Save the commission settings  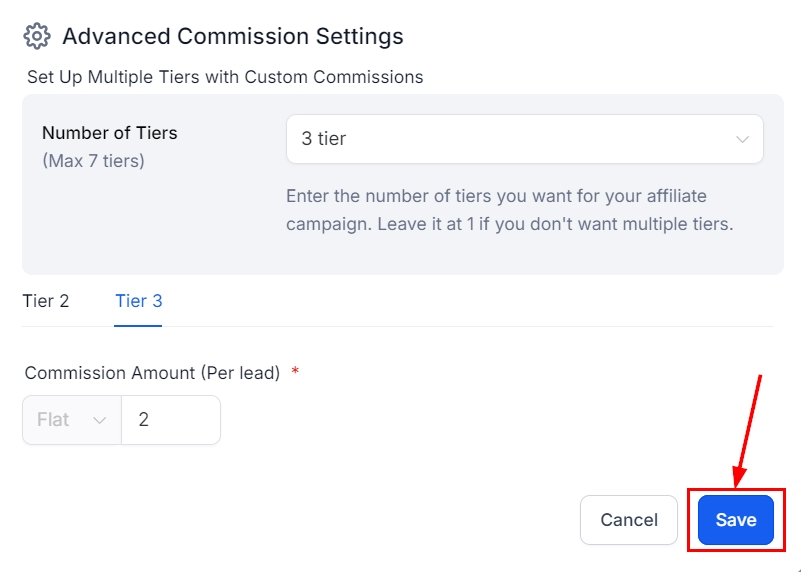point(735,520)
